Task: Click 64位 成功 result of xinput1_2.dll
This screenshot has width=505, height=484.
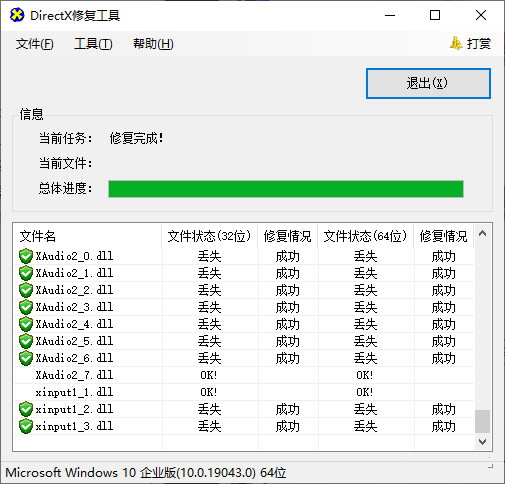Action: (x=443, y=409)
